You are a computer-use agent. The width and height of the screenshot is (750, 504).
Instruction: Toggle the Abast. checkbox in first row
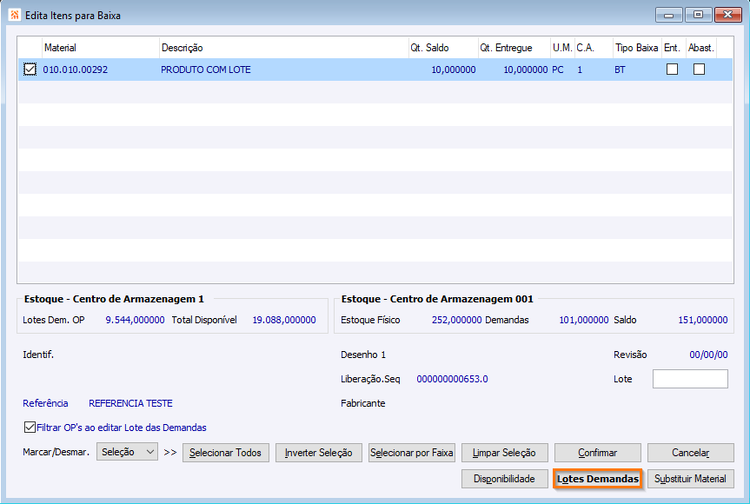click(699, 69)
